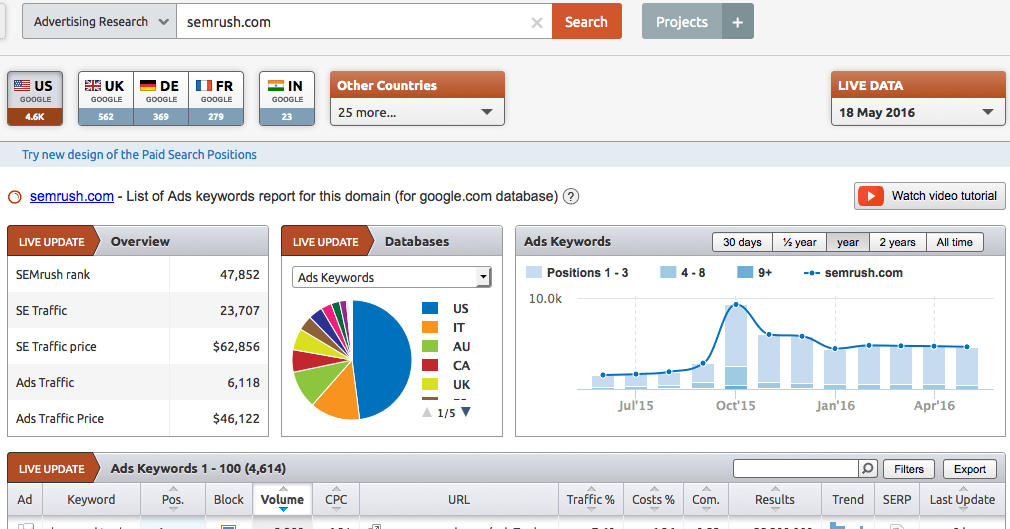Click the SE Traffic value 23,707
Screen dimensions: 1010x529
pos(240,311)
